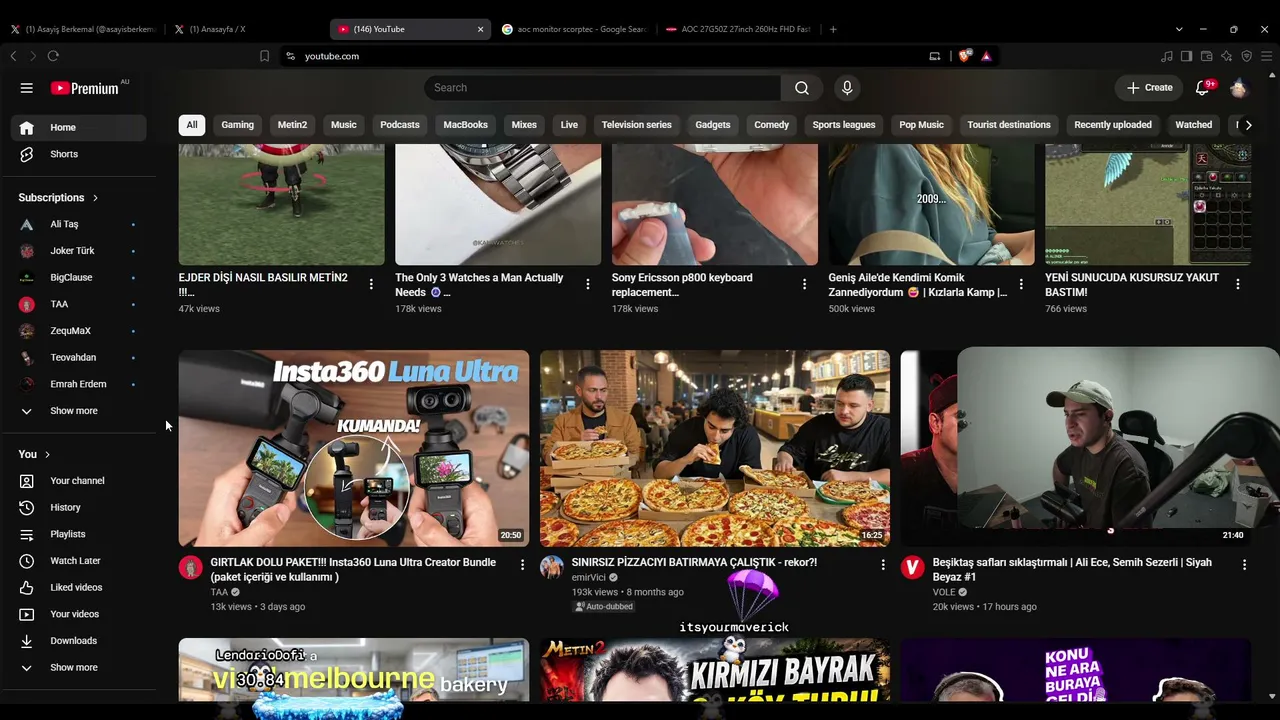This screenshot has width=1280, height=720.
Task: Open the Brave Shields lion icon
Action: pos(964,56)
